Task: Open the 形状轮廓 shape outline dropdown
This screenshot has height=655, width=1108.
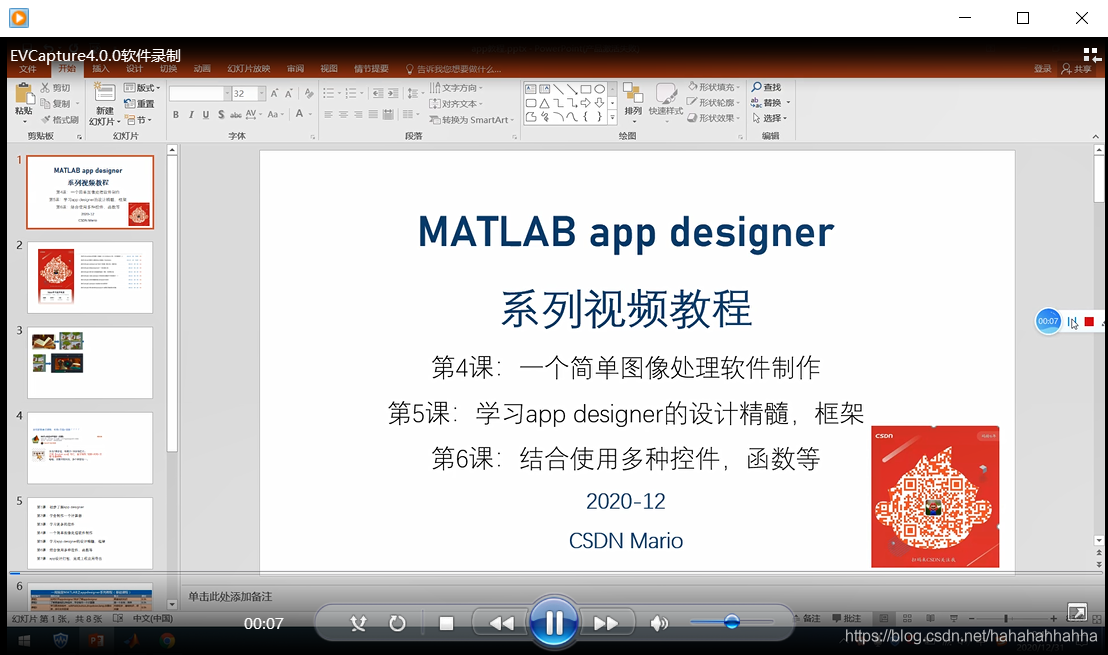Action: tap(714, 102)
